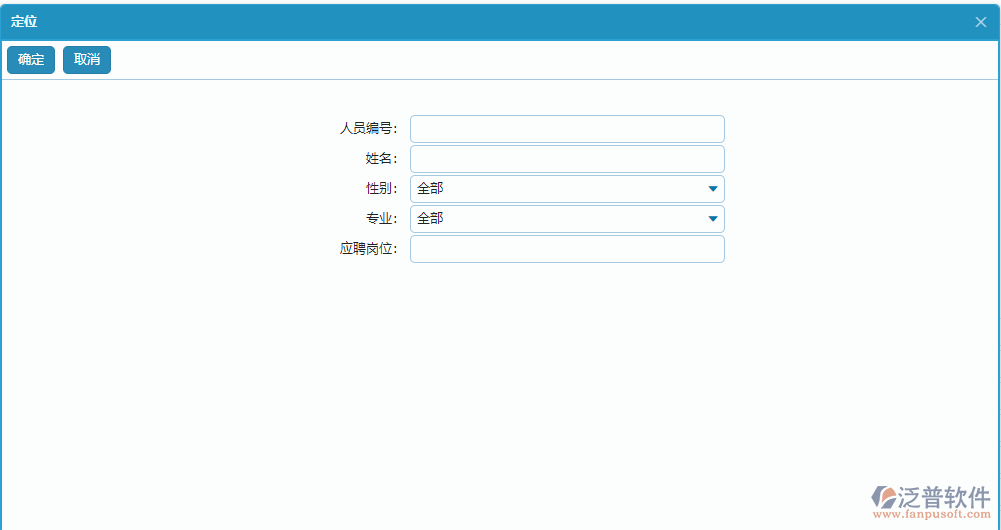Click the 应聘岗位 input box
The height and width of the screenshot is (530, 1001).
[x=566, y=249]
